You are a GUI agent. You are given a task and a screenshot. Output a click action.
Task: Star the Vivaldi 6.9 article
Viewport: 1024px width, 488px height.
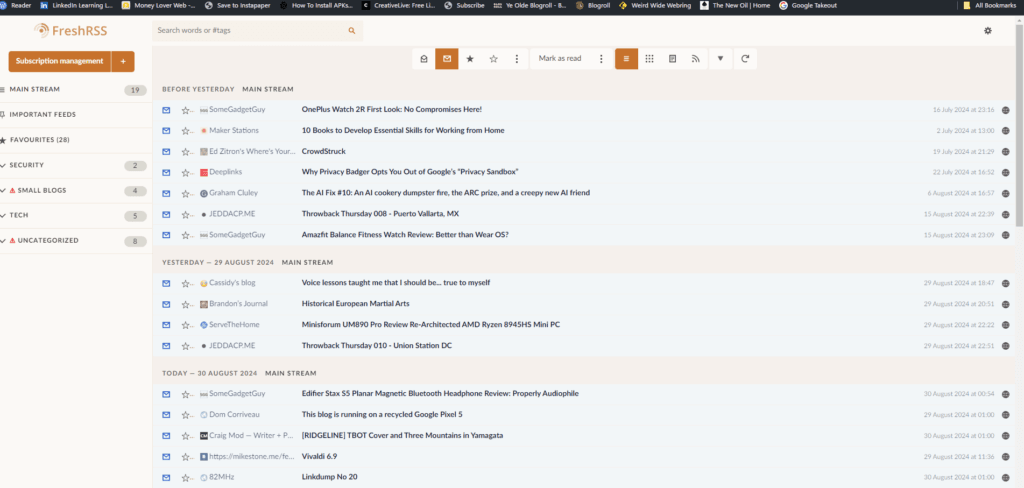point(185,456)
